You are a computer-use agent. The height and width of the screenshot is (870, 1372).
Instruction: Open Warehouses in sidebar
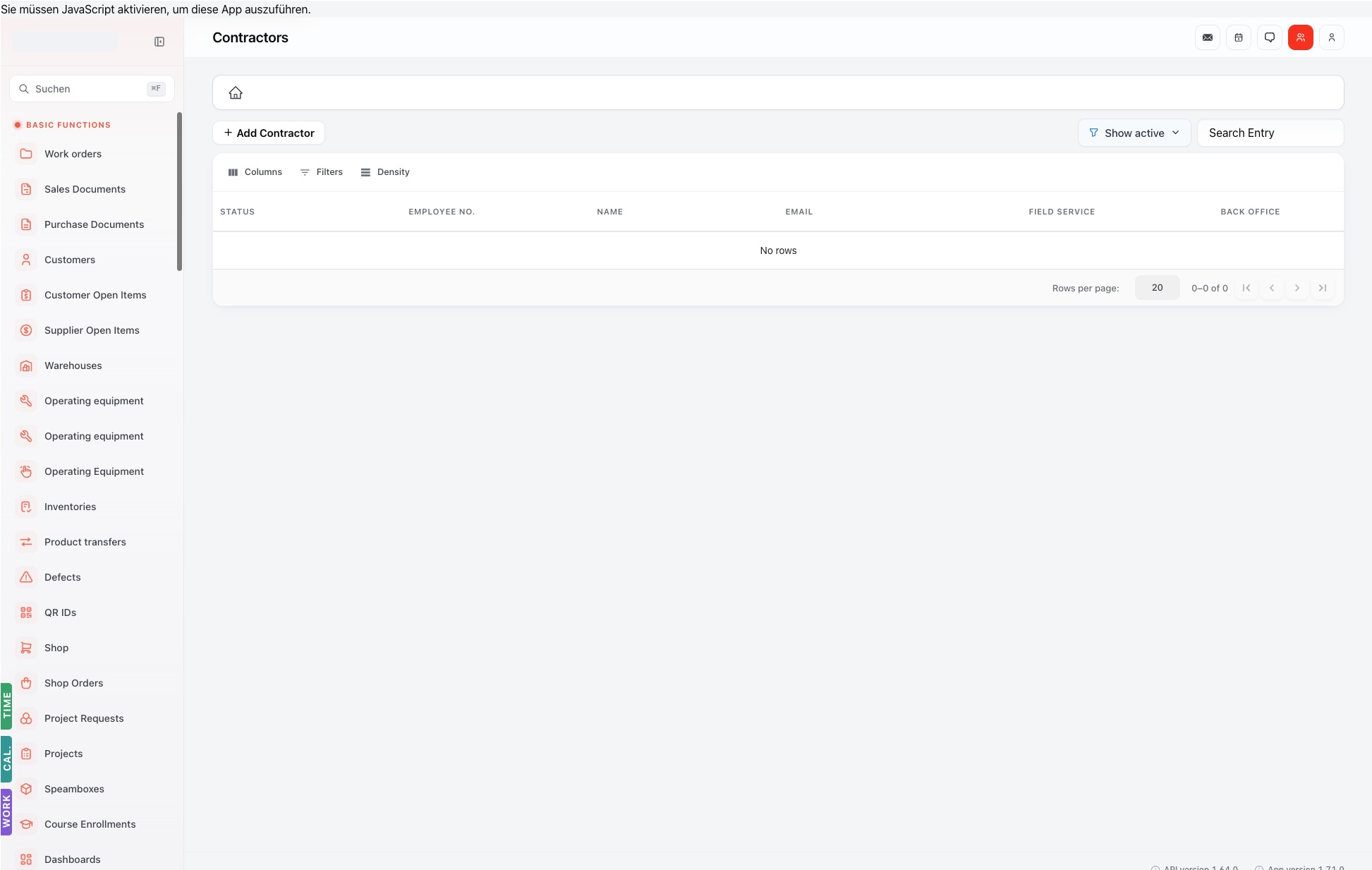[92, 365]
